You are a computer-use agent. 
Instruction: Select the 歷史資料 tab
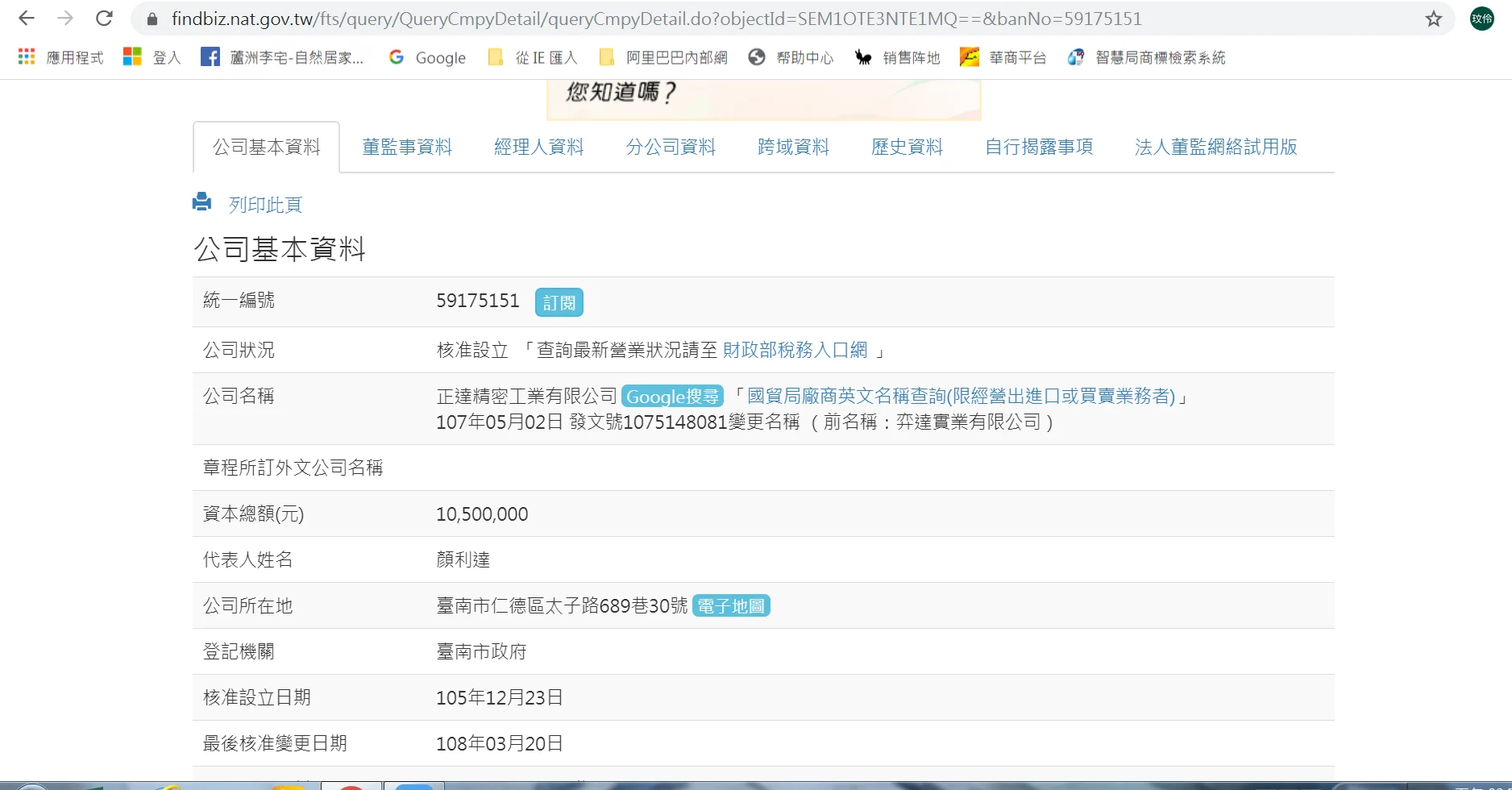pyautogui.click(x=907, y=147)
